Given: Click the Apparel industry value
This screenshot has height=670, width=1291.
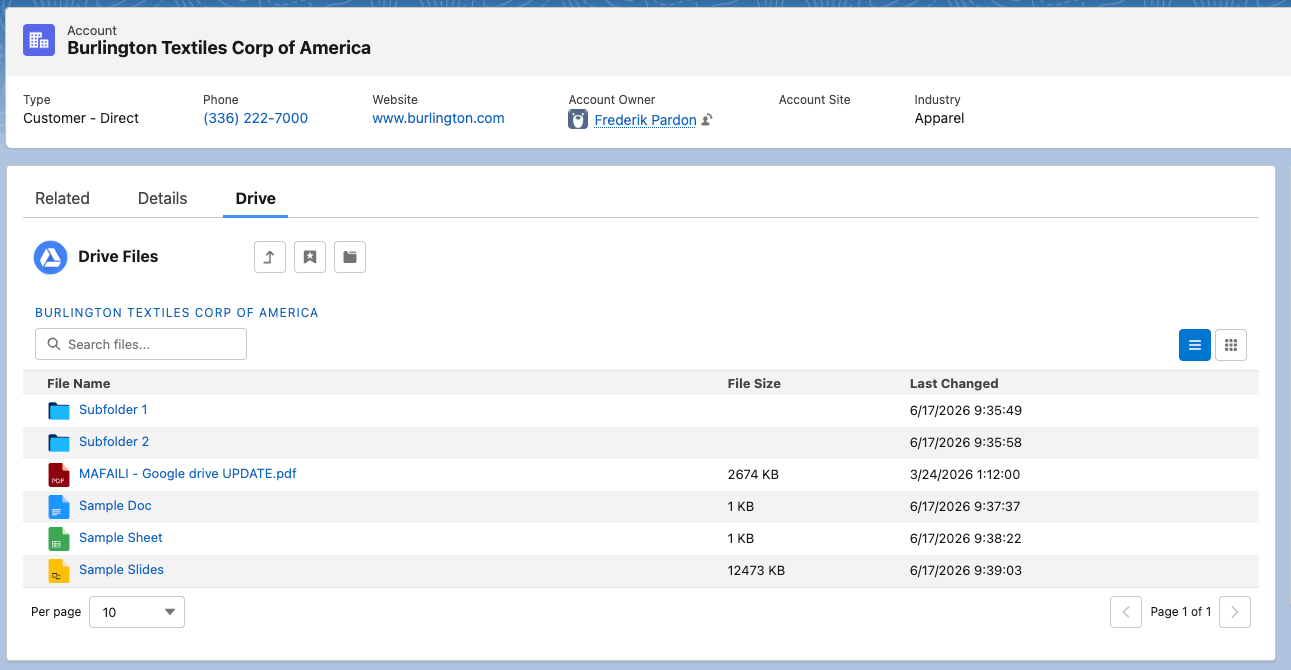Looking at the screenshot, I should coord(939,118).
